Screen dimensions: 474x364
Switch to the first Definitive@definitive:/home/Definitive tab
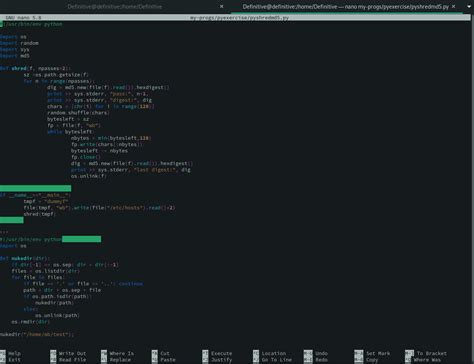pyautogui.click(x=114, y=7)
